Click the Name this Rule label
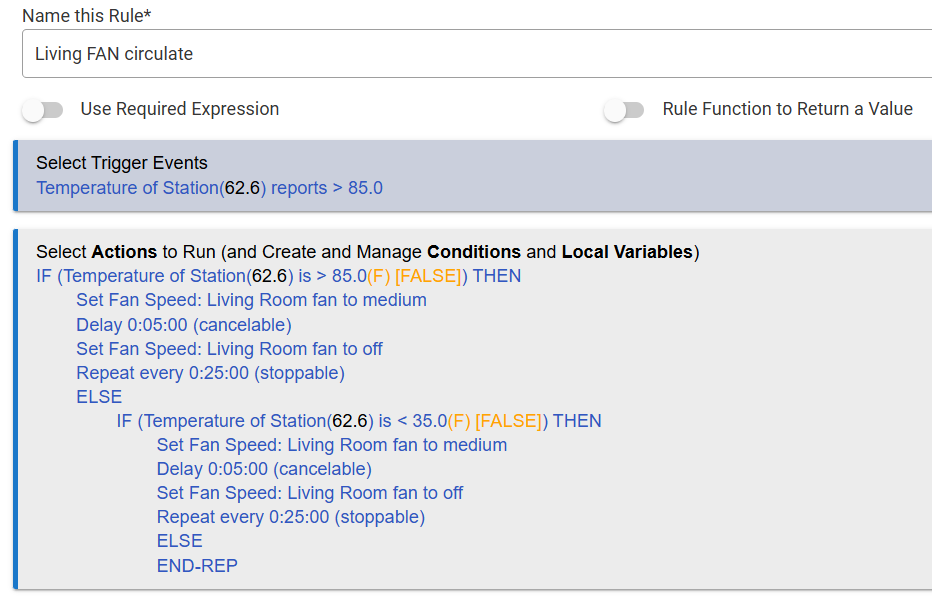This screenshot has width=932, height=606. (x=87, y=15)
